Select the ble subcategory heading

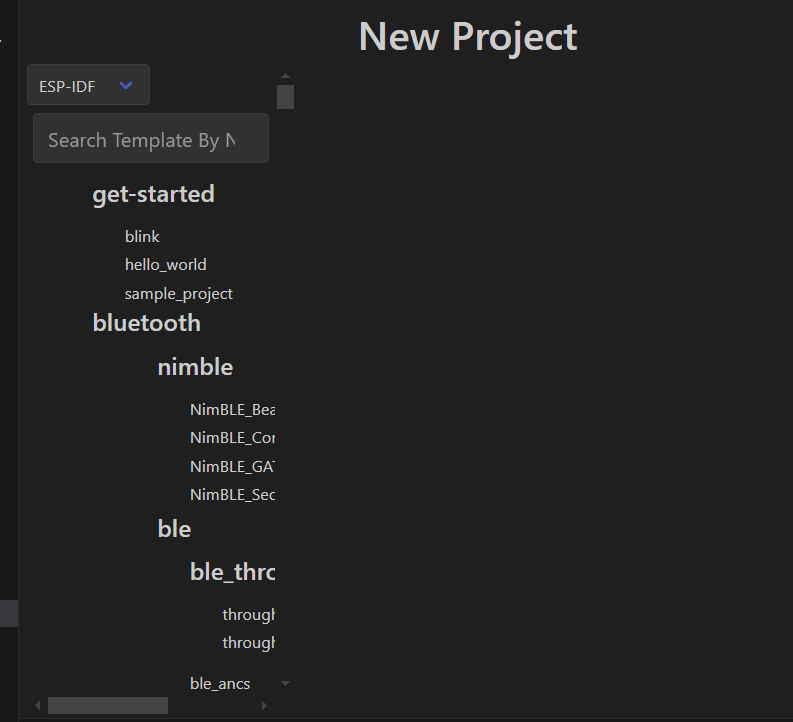(174, 529)
